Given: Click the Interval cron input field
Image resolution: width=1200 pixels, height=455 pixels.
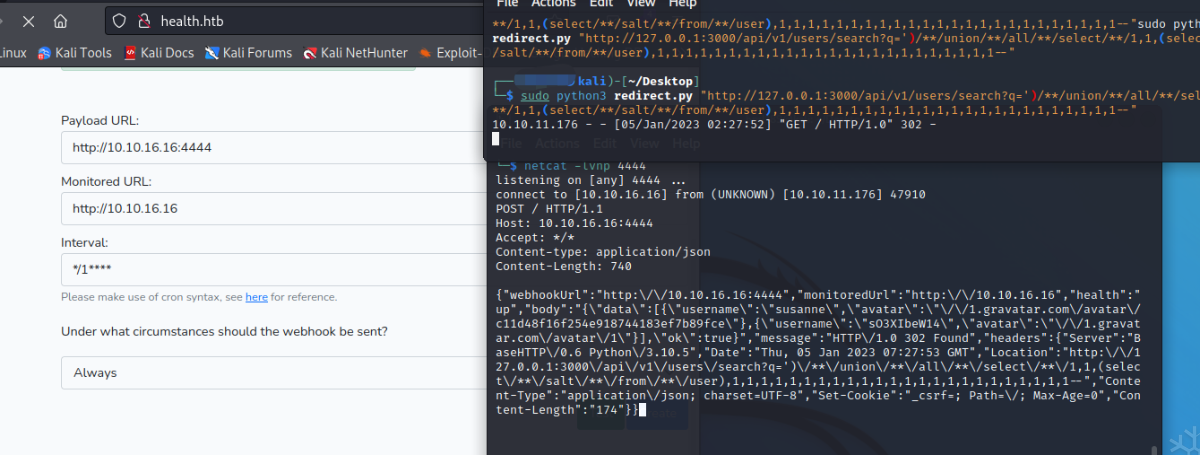Looking at the screenshot, I should click(273, 270).
